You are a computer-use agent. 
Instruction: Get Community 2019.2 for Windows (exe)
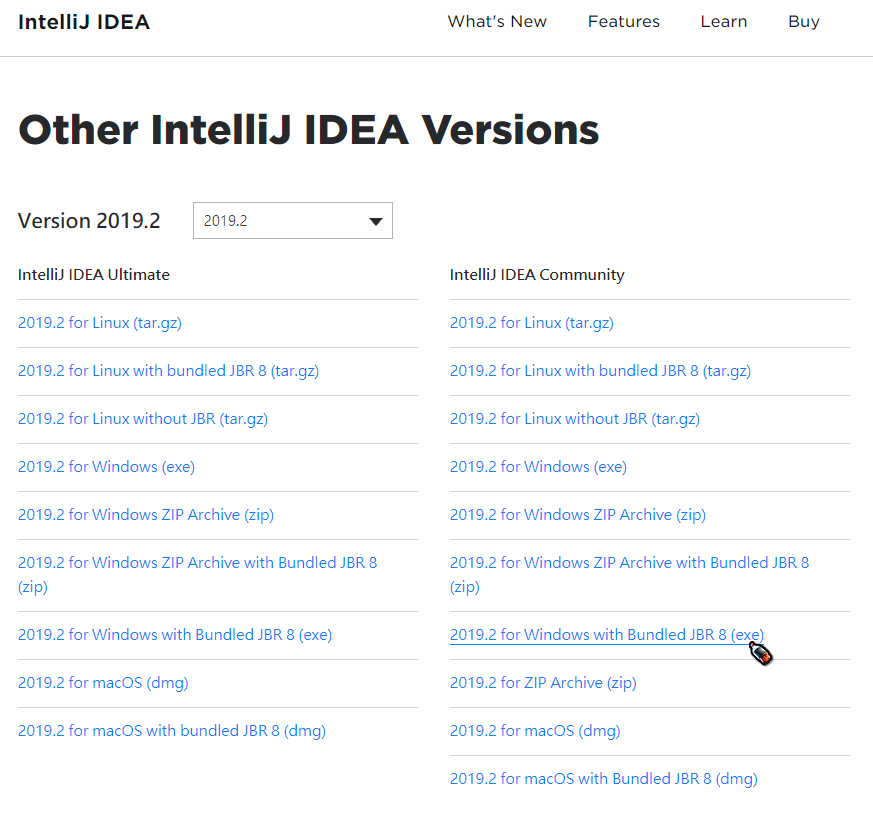[x=538, y=467]
